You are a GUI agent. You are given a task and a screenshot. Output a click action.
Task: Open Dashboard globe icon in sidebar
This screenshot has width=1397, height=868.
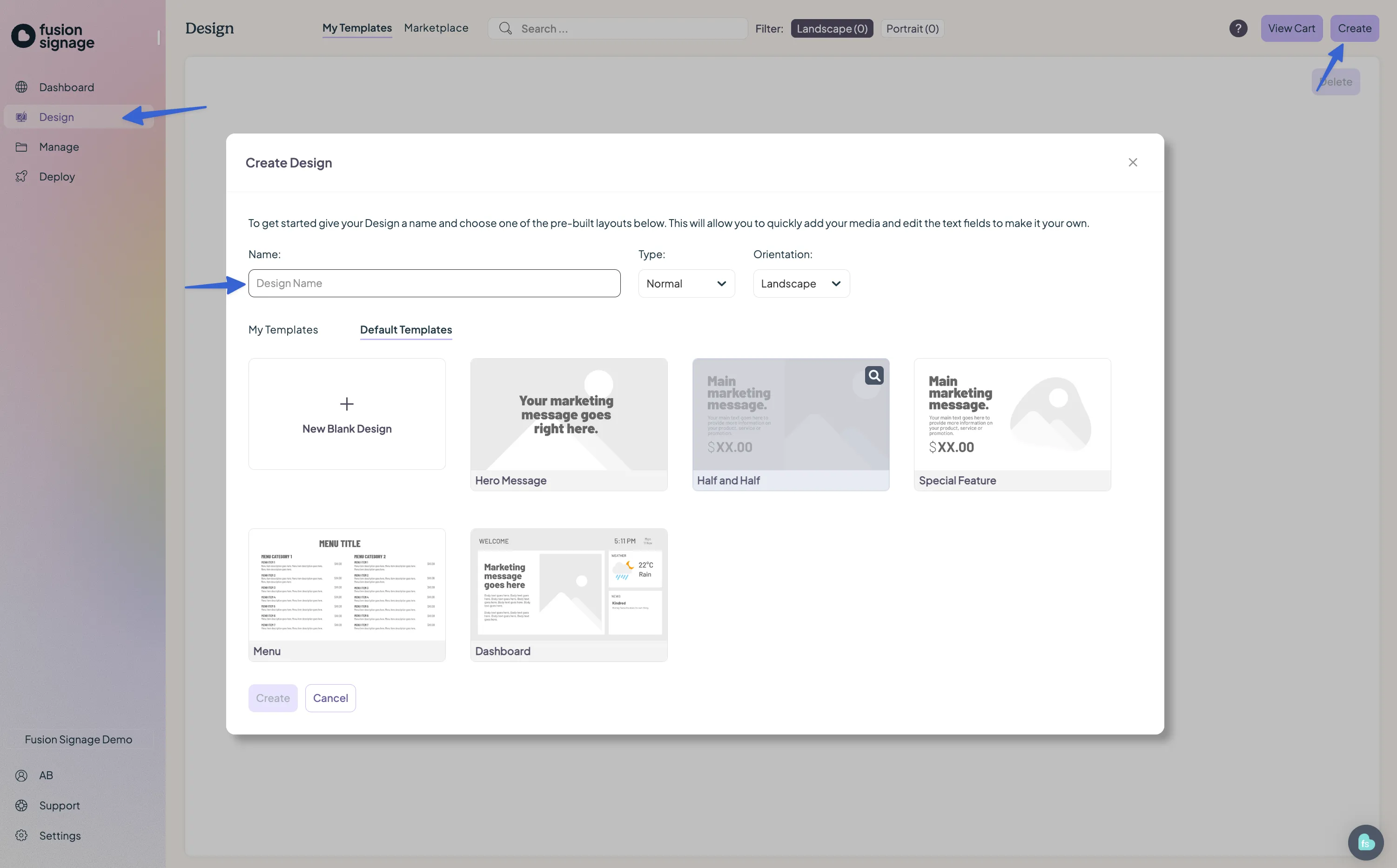[21, 87]
